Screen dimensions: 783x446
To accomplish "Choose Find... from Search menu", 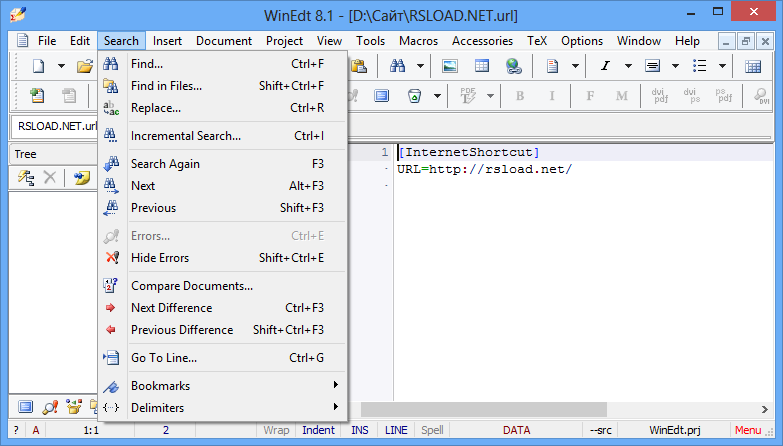I will (223, 64).
